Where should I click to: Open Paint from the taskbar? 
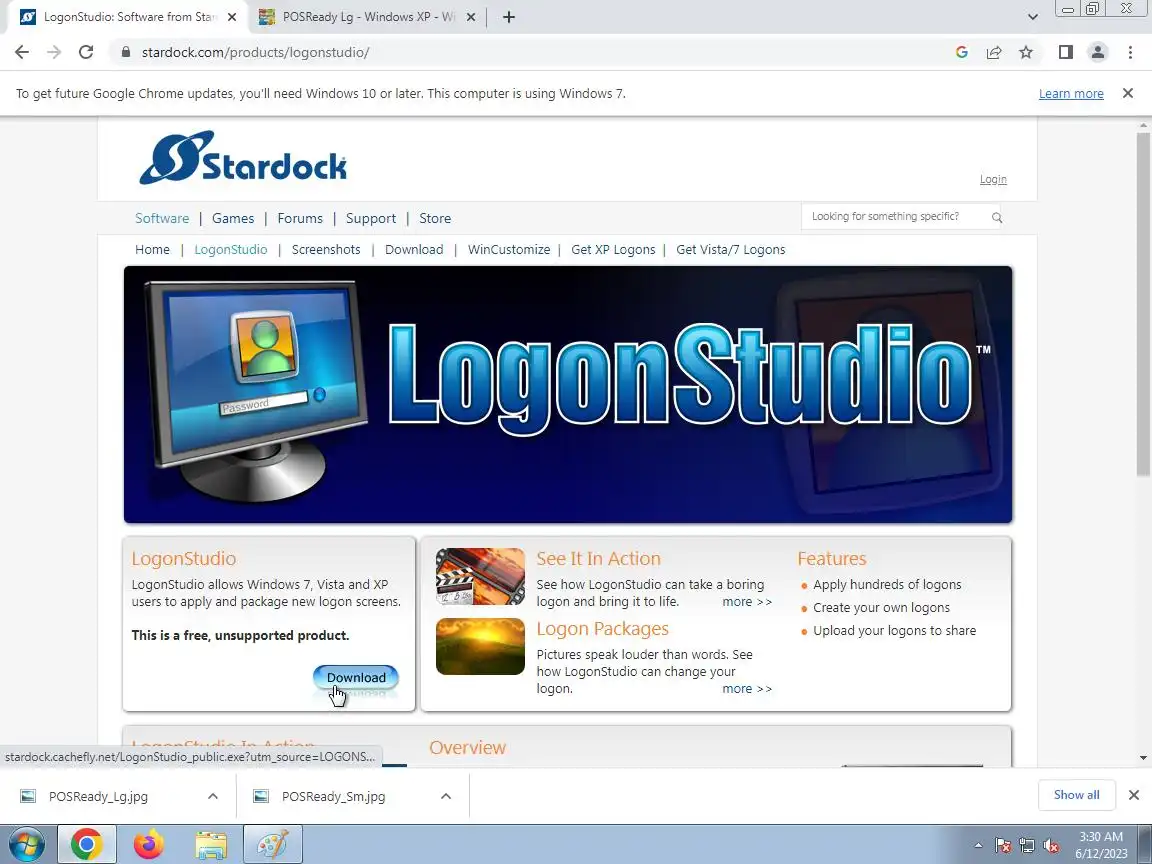point(273,845)
